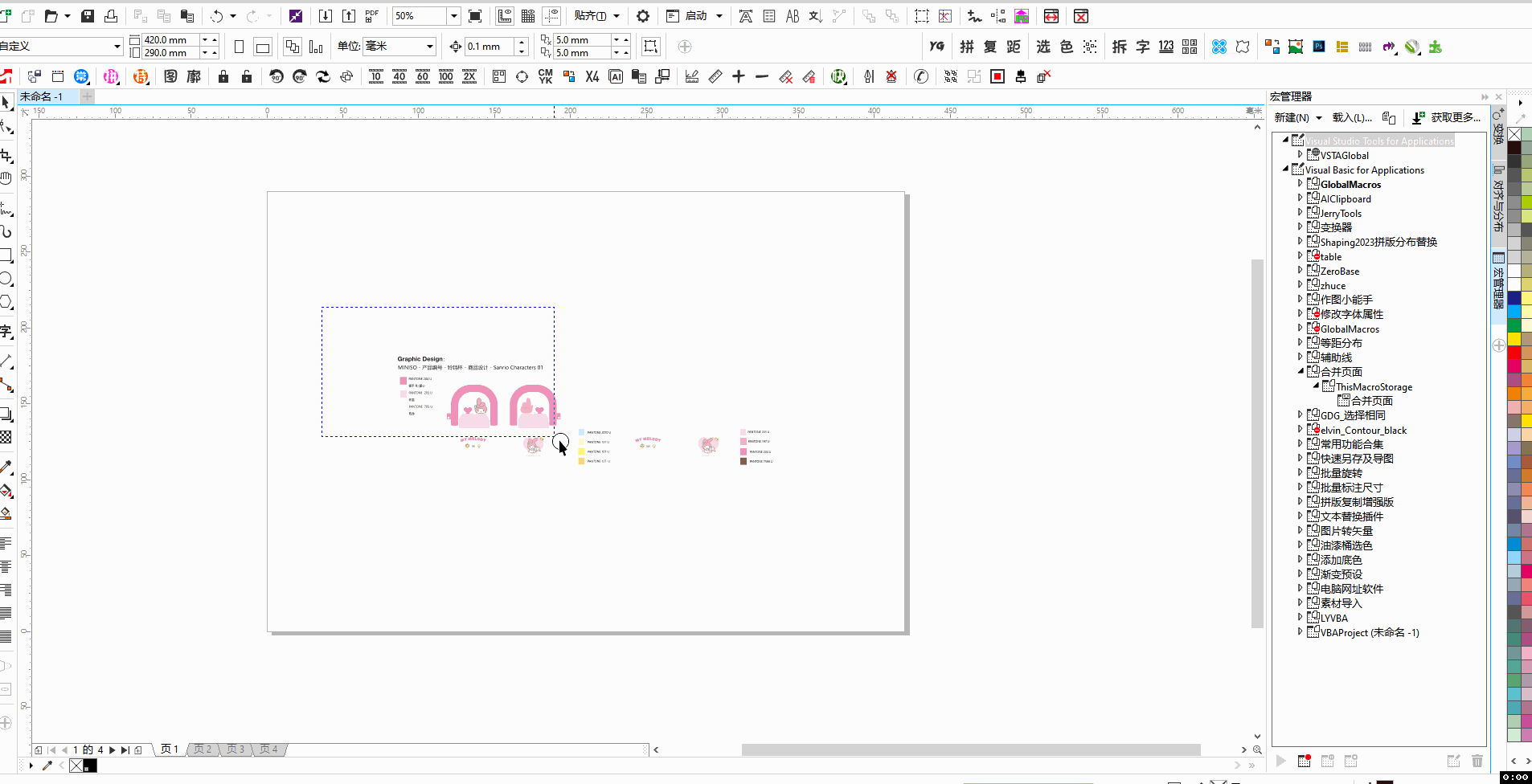1532x784 pixels.
Task: Select portrait page orientation icon
Action: (239, 47)
